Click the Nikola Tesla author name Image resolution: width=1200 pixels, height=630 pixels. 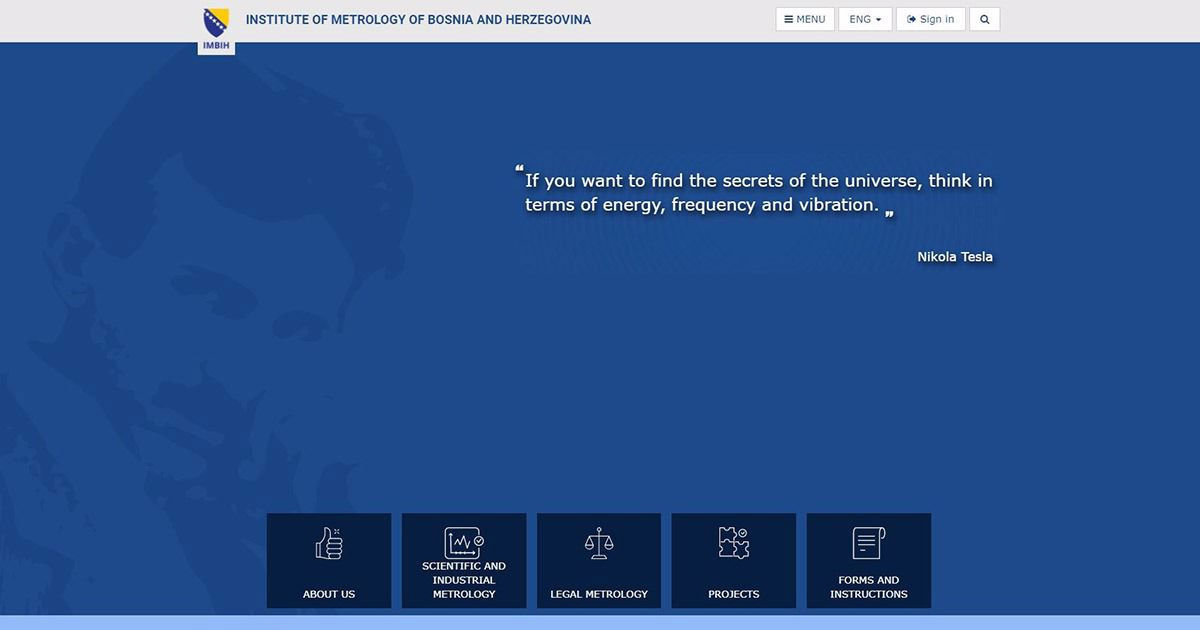tap(954, 257)
